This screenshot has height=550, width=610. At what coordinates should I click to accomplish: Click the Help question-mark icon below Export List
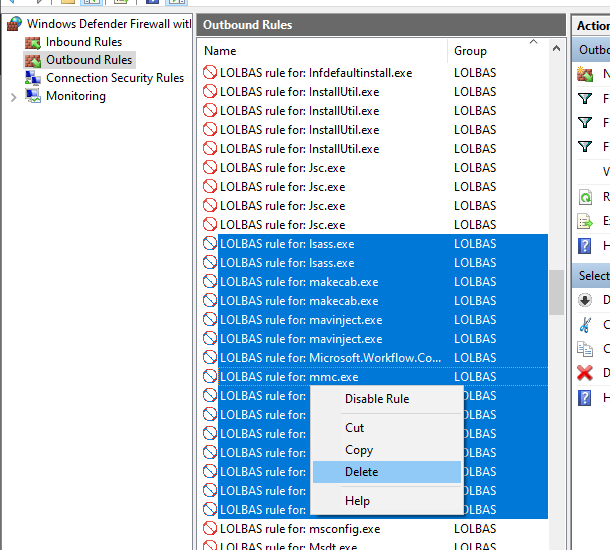(x=585, y=246)
